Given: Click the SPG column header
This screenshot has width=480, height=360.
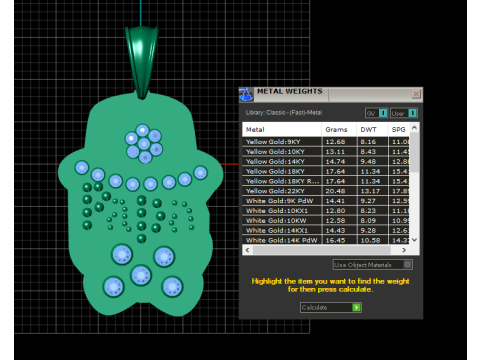Looking at the screenshot, I should pyautogui.click(x=399, y=129).
